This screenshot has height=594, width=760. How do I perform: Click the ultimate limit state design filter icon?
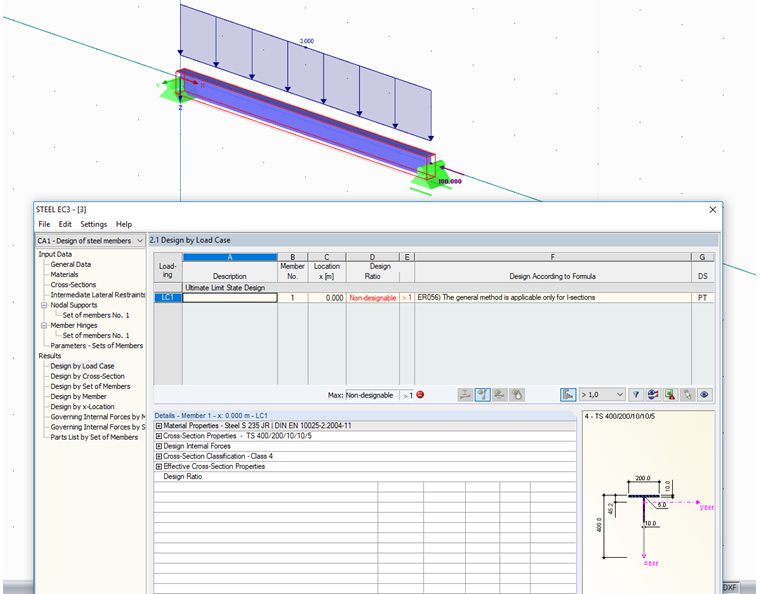[465, 395]
